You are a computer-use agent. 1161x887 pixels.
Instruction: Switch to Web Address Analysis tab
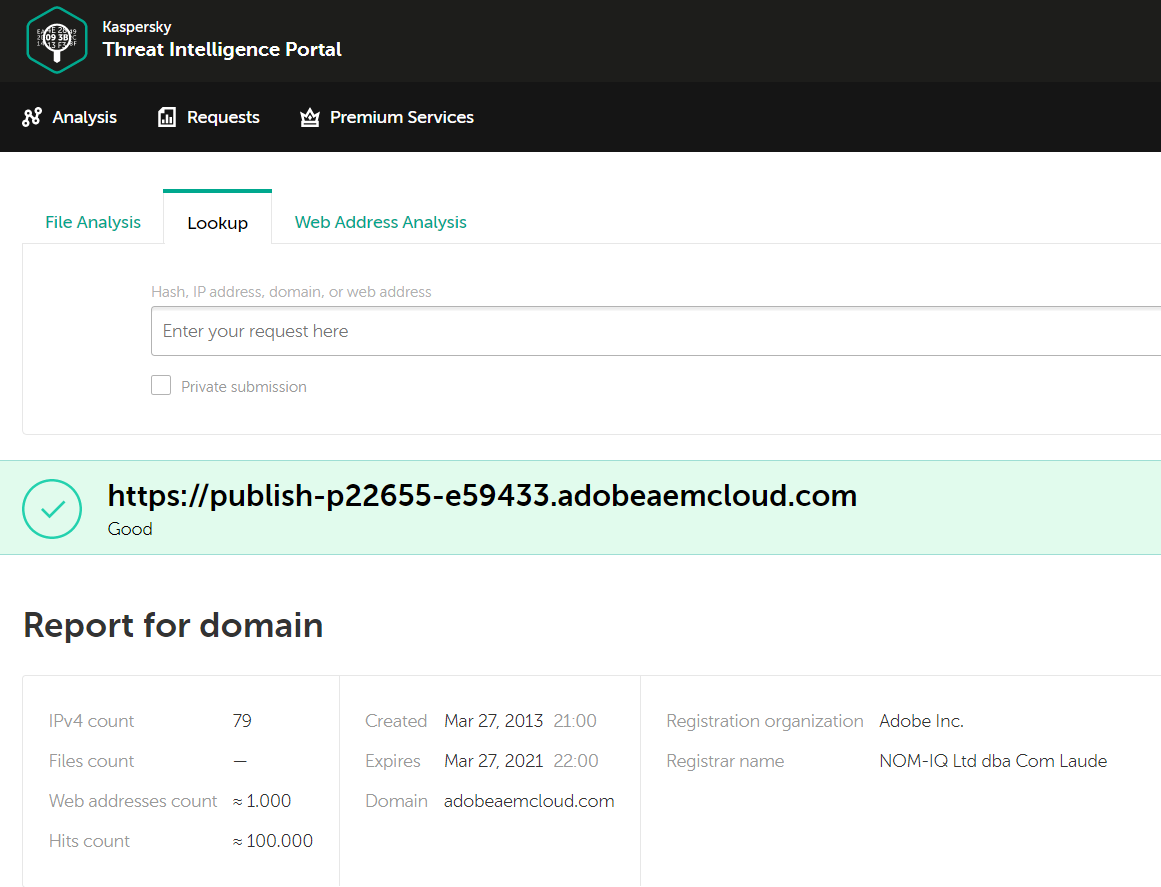[381, 222]
